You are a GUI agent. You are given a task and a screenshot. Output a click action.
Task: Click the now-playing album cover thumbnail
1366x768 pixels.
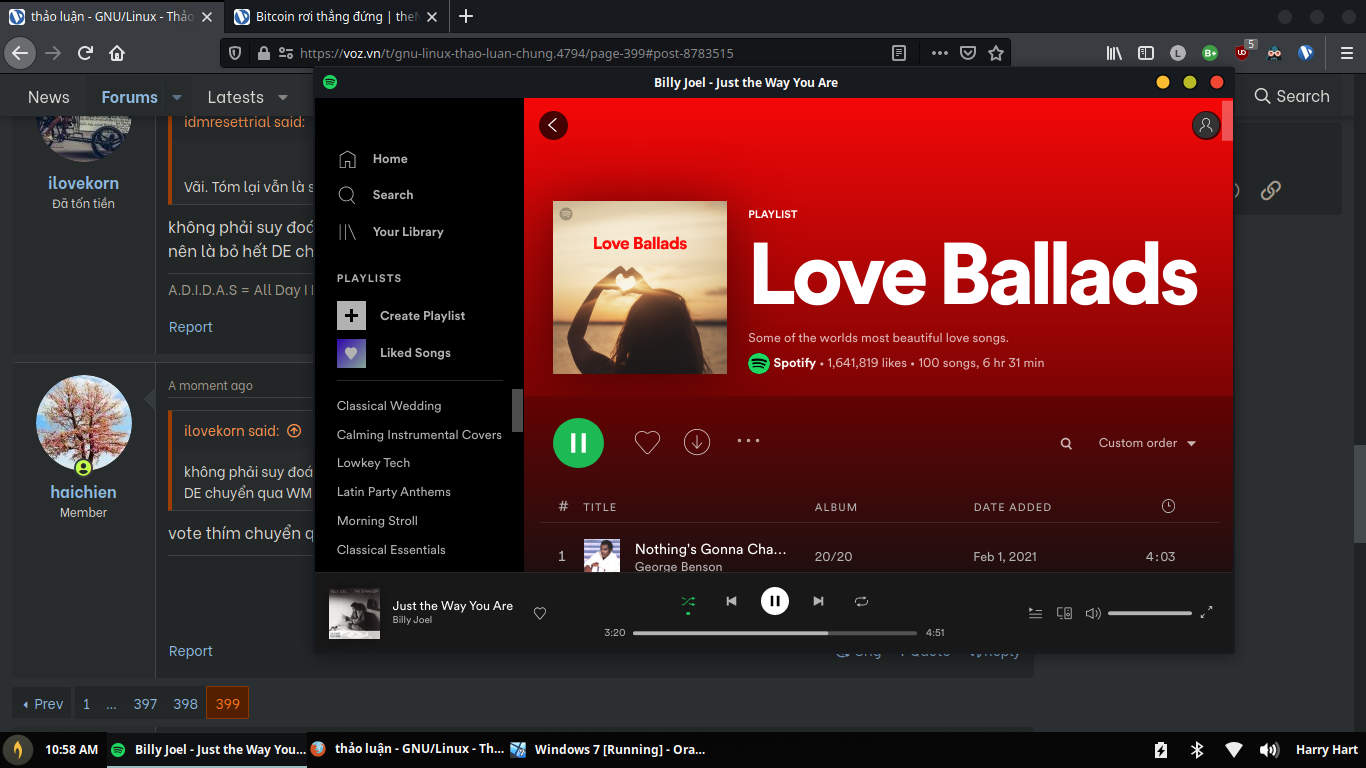(355, 613)
